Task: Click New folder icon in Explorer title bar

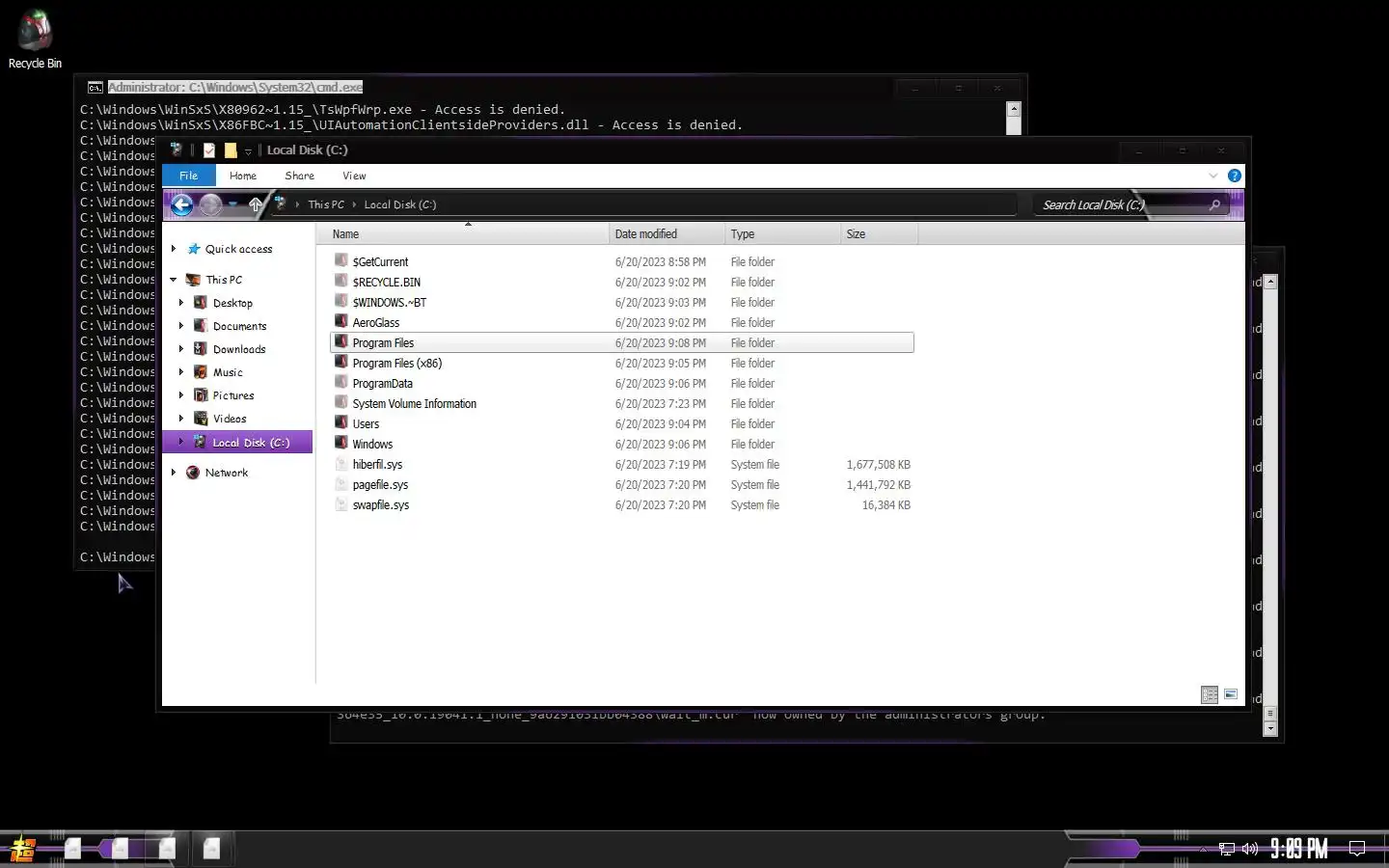Action: coord(231,149)
